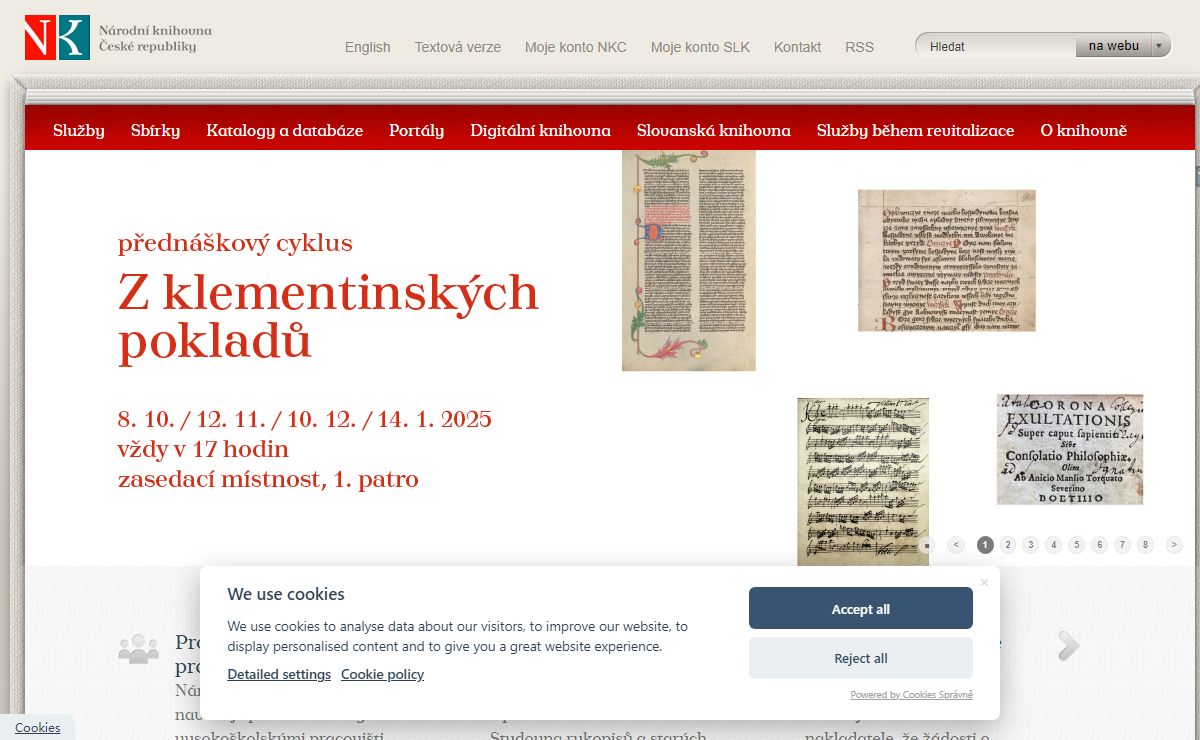The width and height of the screenshot is (1200, 740).
Task: Open the RSS feed link
Action: [860, 47]
